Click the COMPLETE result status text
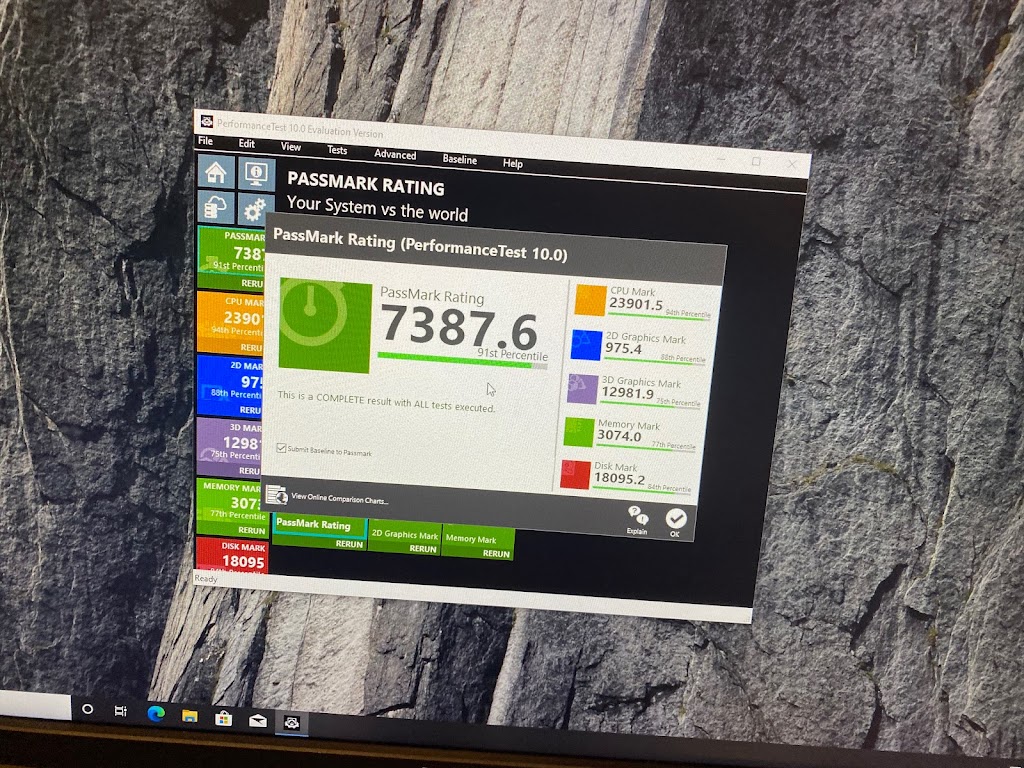Viewport: 1024px width, 768px height. click(x=386, y=402)
